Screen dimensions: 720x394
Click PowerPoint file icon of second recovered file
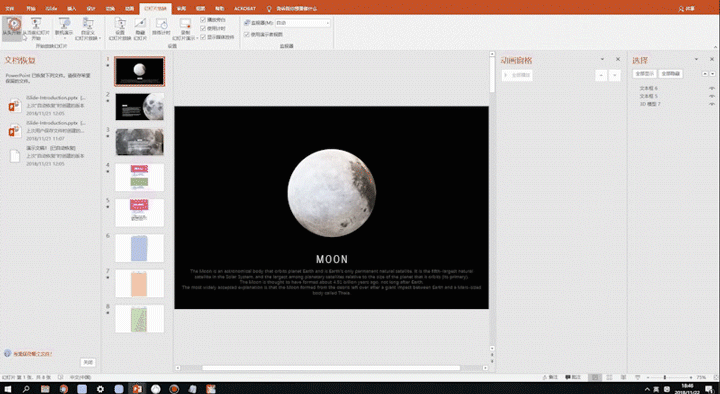pyautogui.click(x=15, y=130)
